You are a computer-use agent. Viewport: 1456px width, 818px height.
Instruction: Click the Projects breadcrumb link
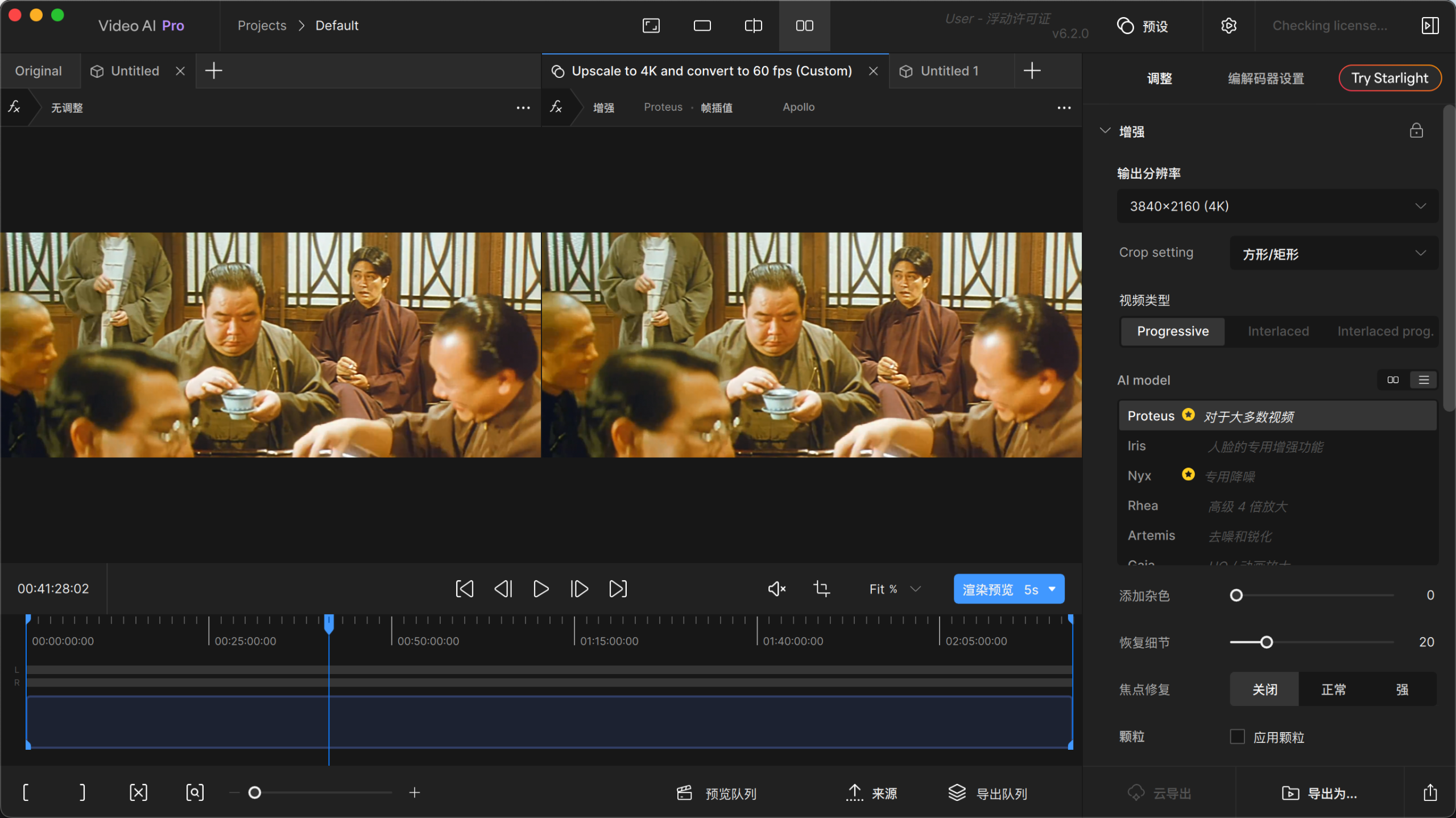tap(262, 26)
